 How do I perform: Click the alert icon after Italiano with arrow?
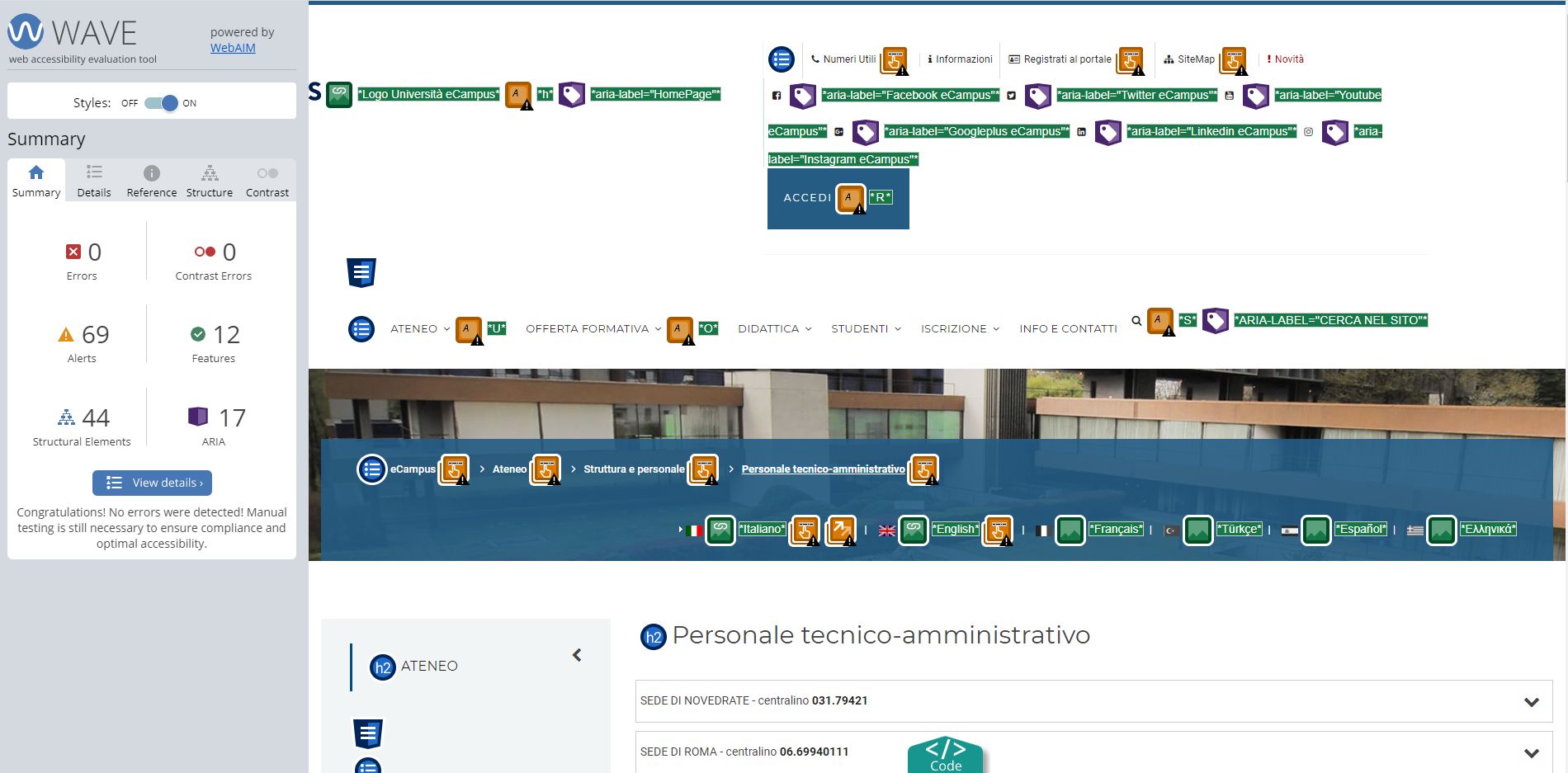[x=842, y=530]
